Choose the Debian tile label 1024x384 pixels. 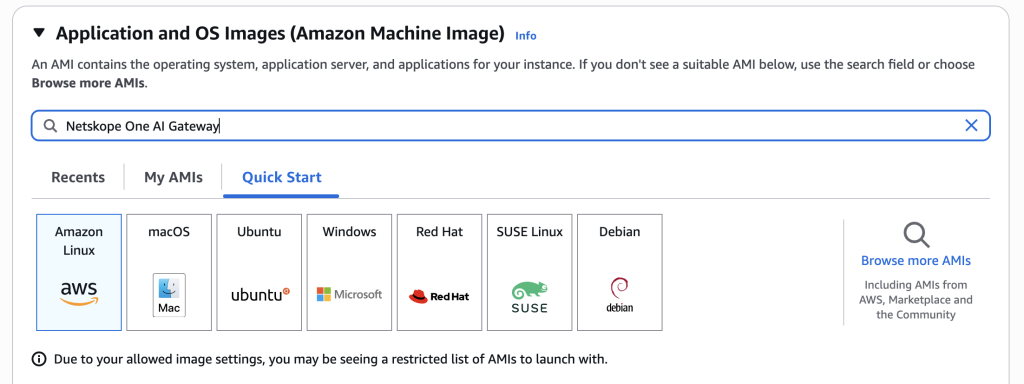click(x=620, y=232)
